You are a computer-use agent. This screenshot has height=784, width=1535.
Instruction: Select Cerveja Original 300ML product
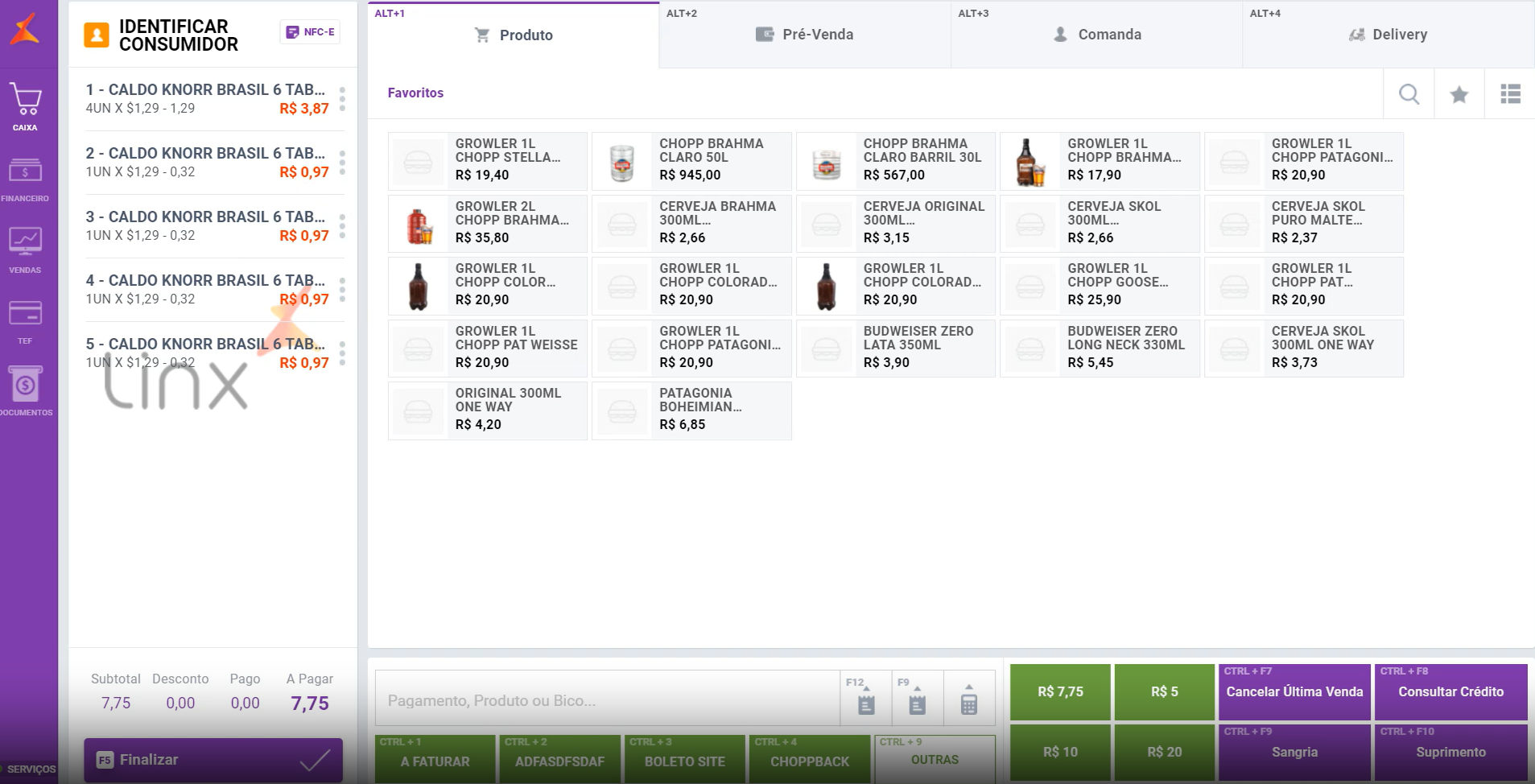pos(896,224)
